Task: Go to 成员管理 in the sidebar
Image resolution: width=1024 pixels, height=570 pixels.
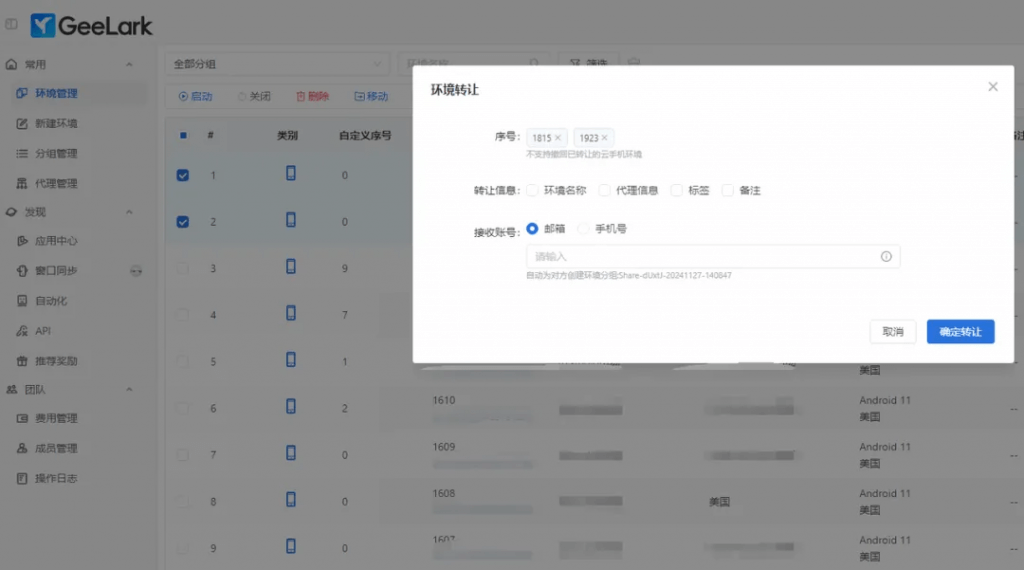Action: (x=56, y=449)
